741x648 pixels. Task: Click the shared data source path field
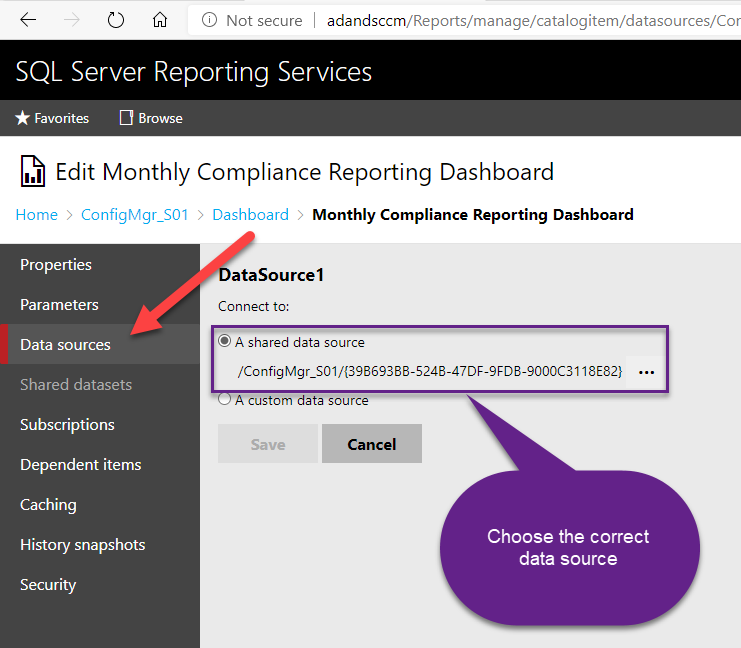(430, 372)
